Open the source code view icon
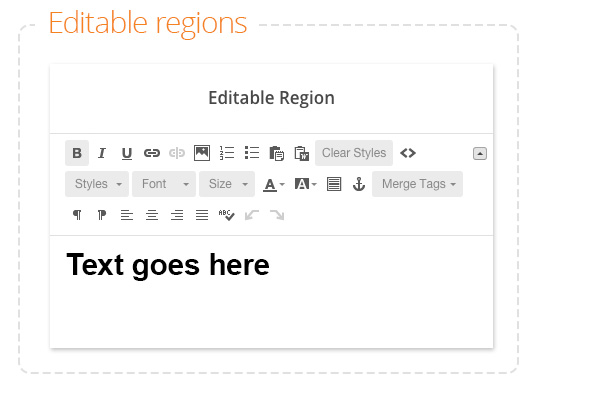The image size is (616, 399). 408,153
